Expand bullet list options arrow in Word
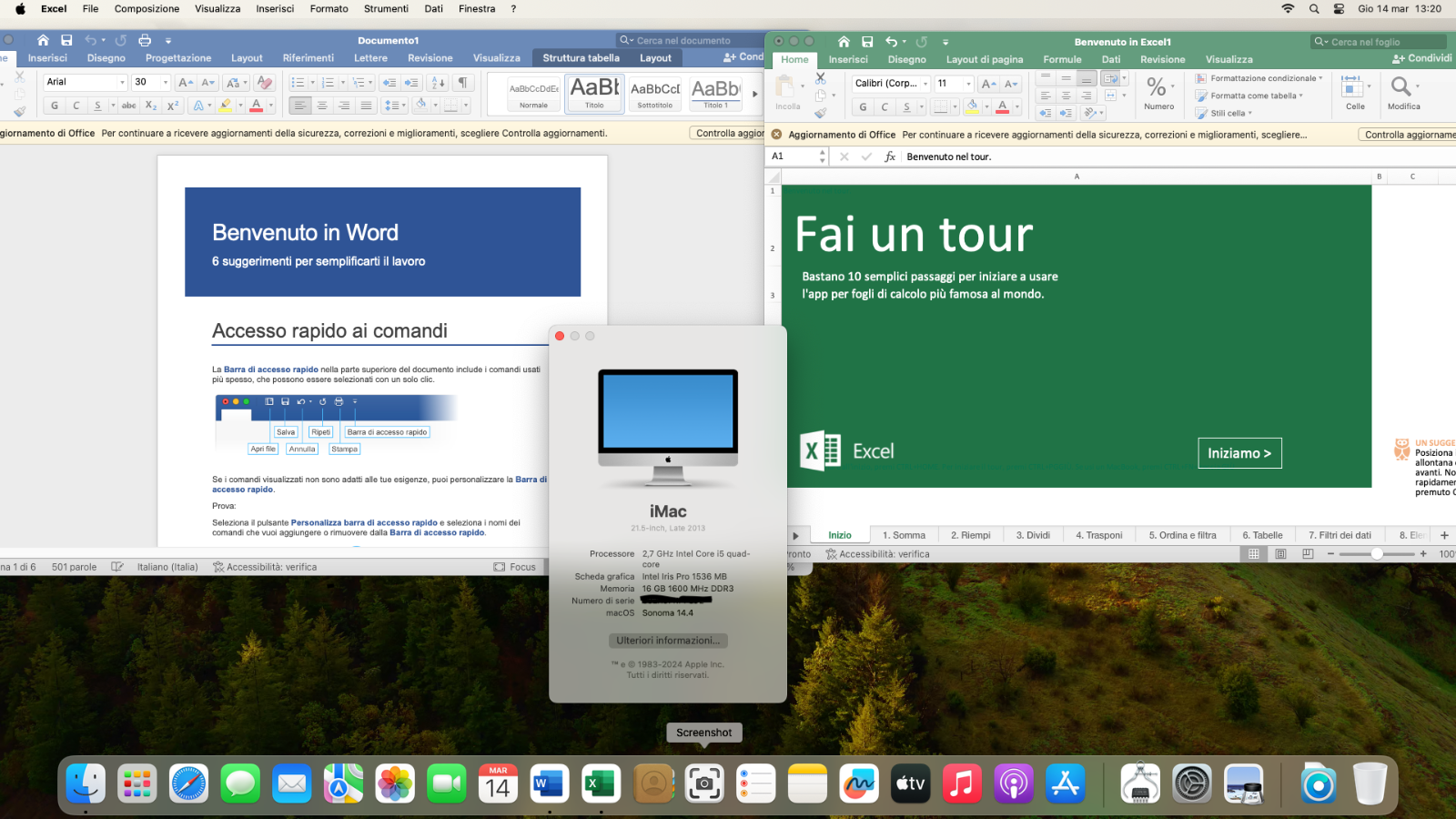Image resolution: width=1456 pixels, height=819 pixels. (x=312, y=82)
